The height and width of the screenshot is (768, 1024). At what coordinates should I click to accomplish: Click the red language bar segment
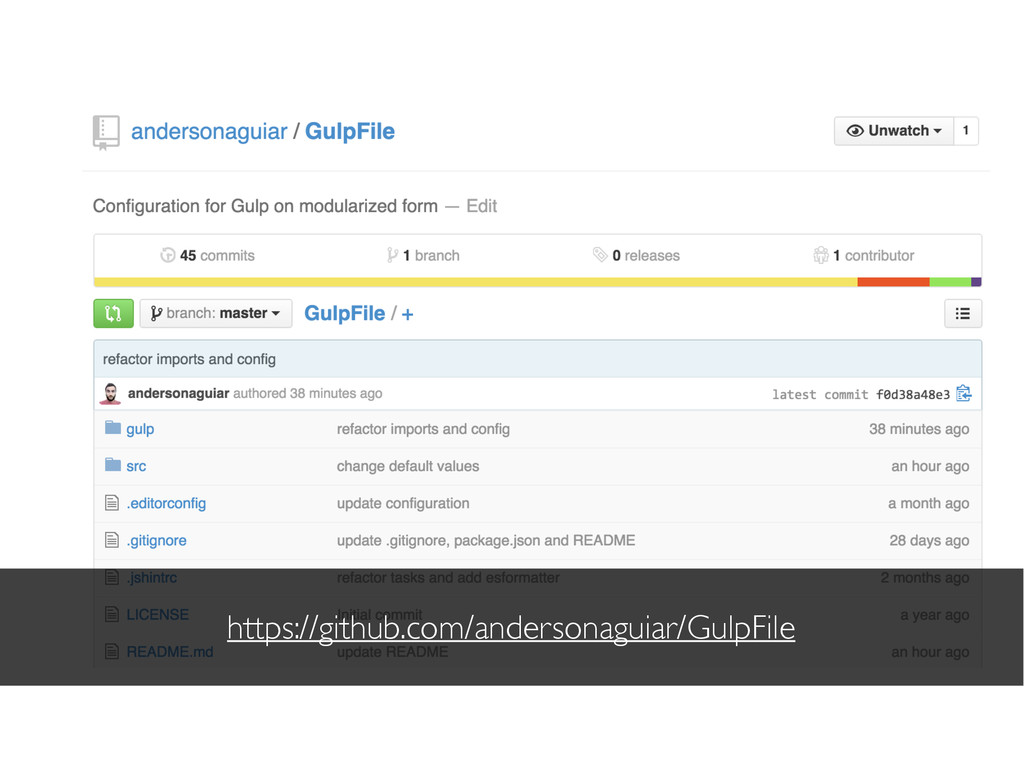click(x=893, y=282)
